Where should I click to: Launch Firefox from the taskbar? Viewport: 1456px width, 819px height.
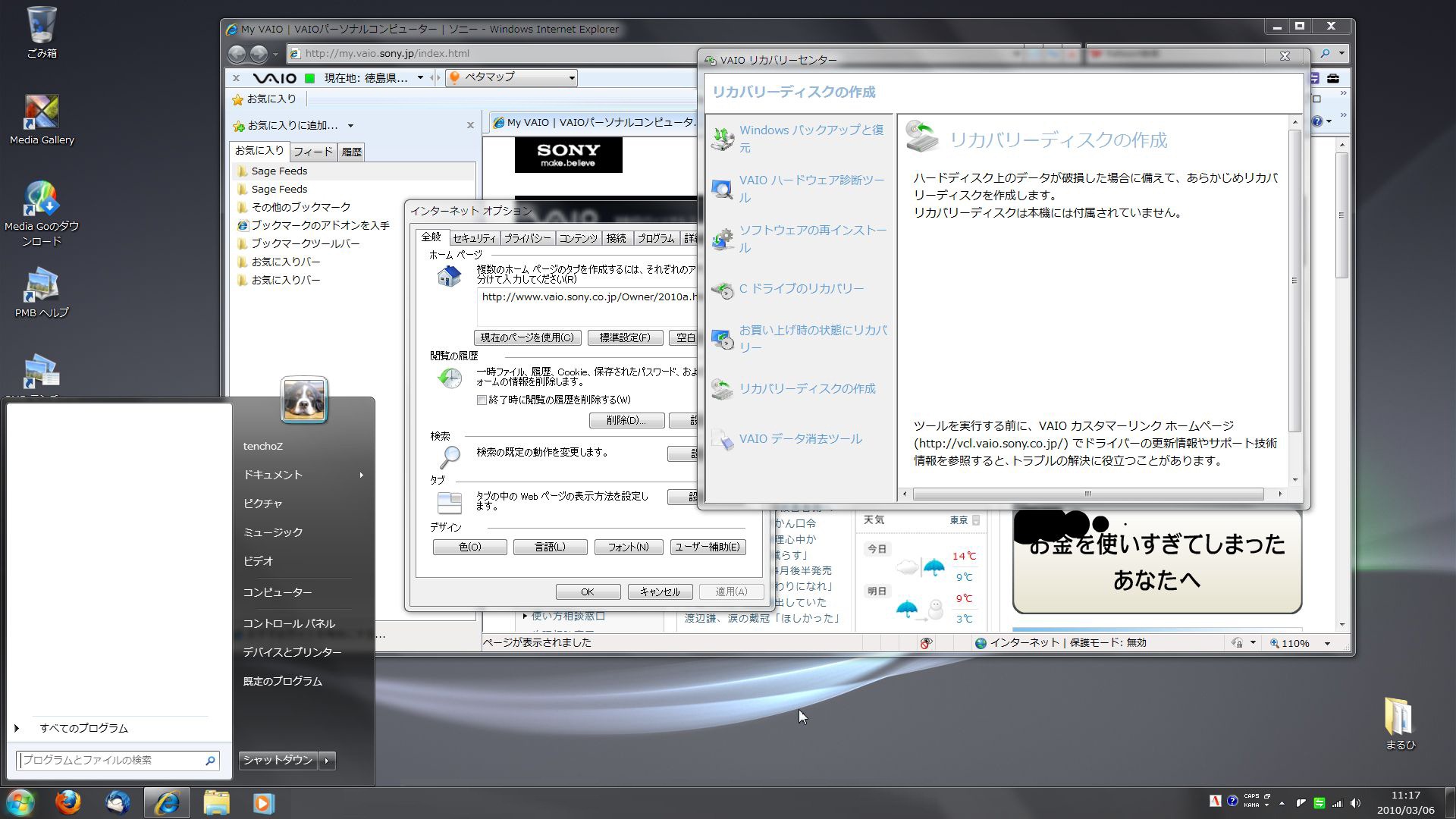point(68,802)
